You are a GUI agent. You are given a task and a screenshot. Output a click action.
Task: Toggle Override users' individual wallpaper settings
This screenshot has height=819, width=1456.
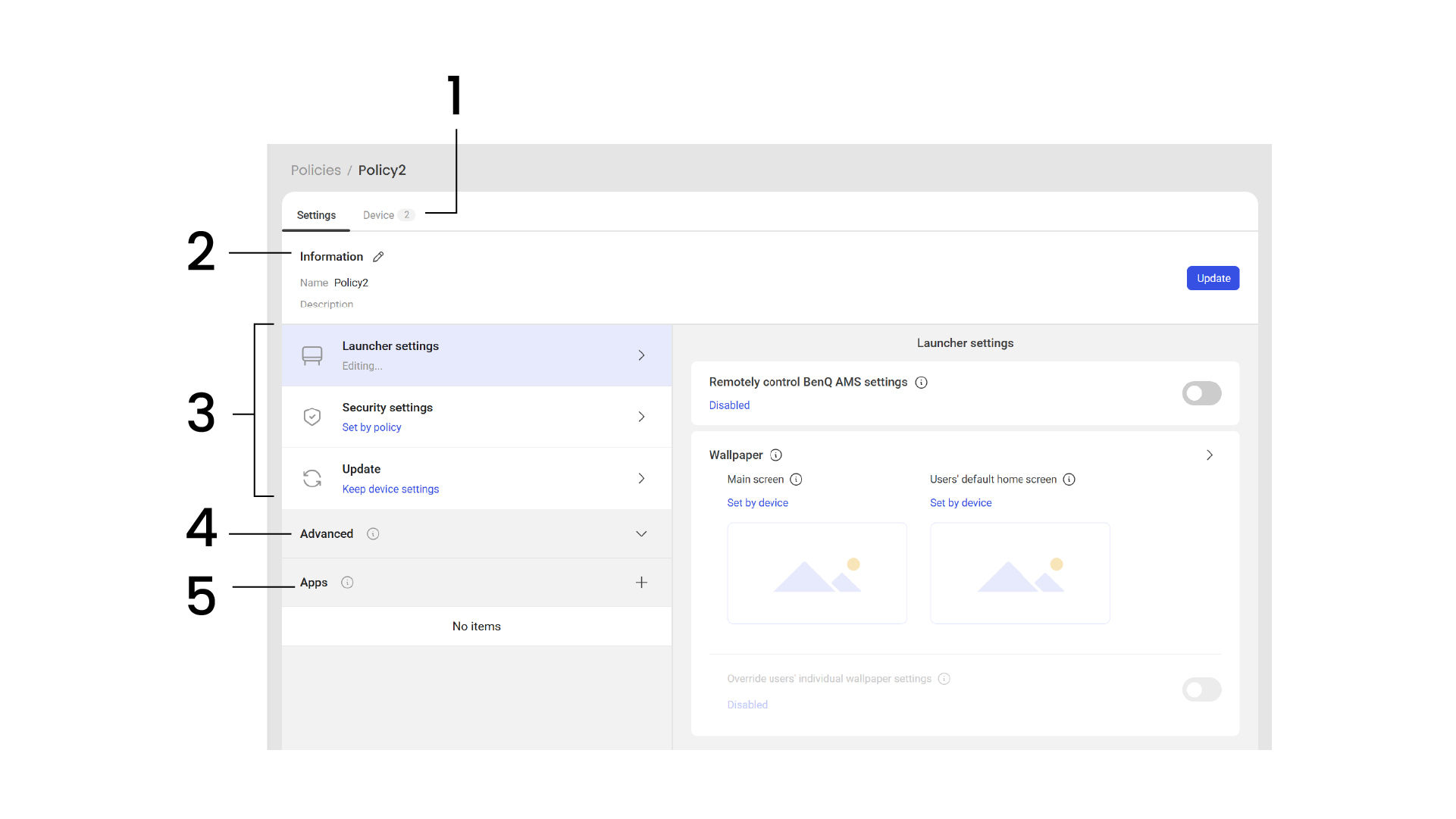click(1201, 689)
